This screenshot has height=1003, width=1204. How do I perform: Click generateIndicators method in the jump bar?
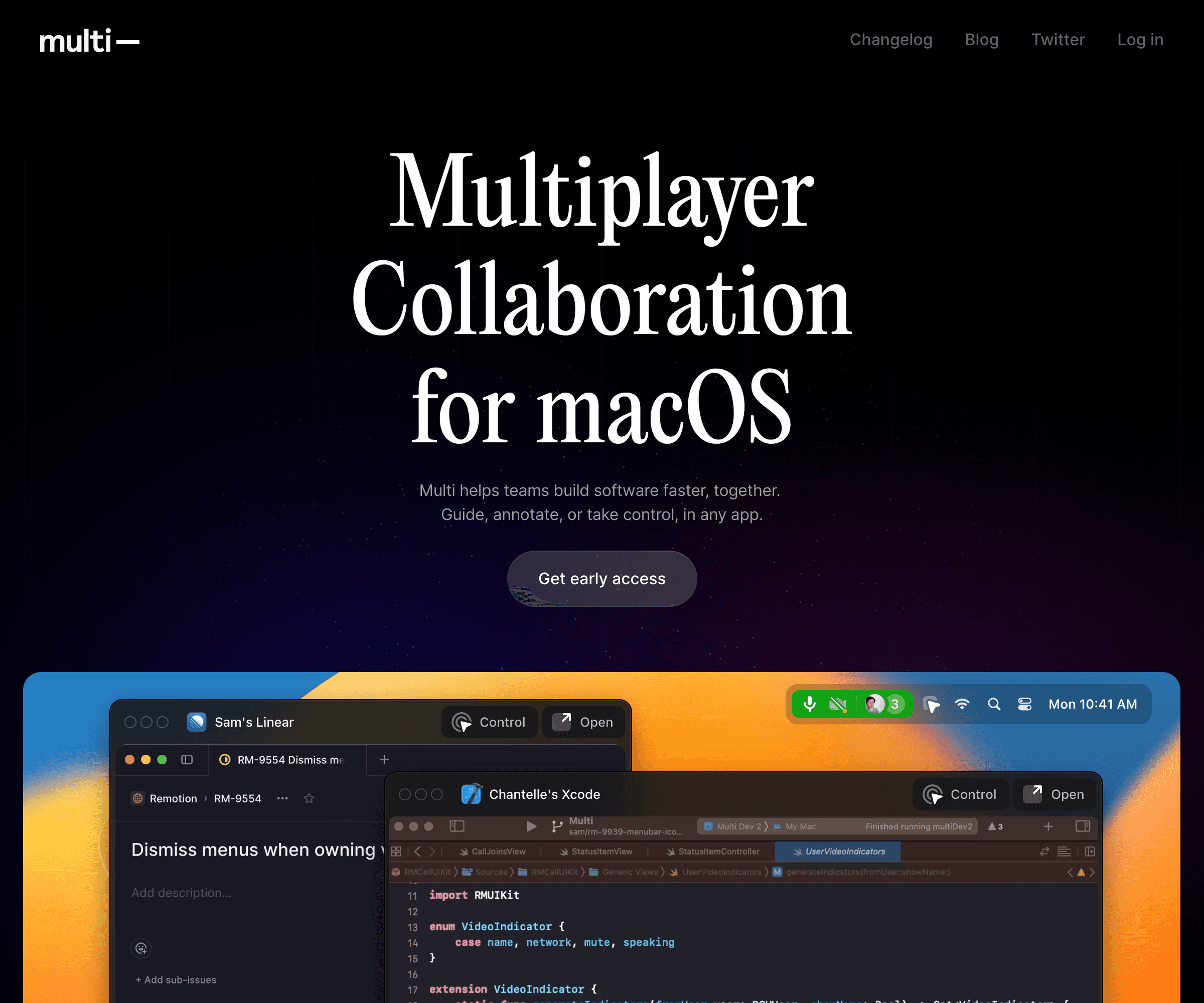coord(861,872)
